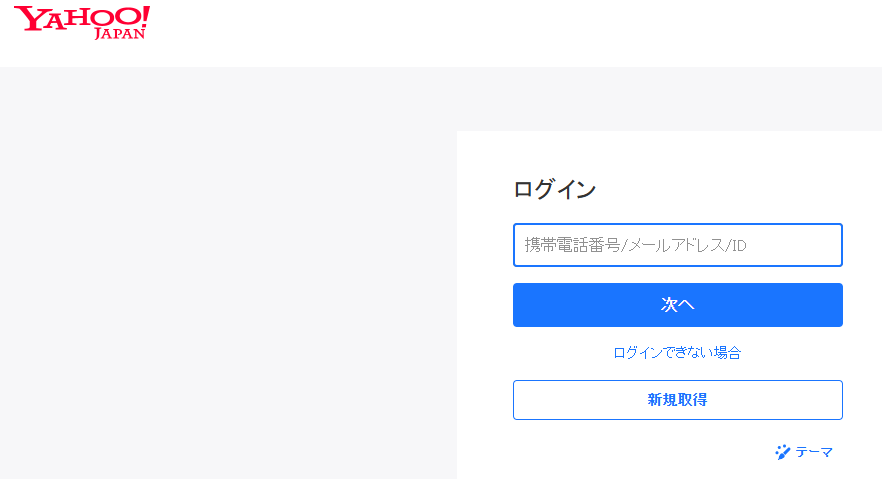Focus the 携帯電話番号/メールアドレス/ID input field
Viewport: 882px width, 479px height.
click(677, 245)
